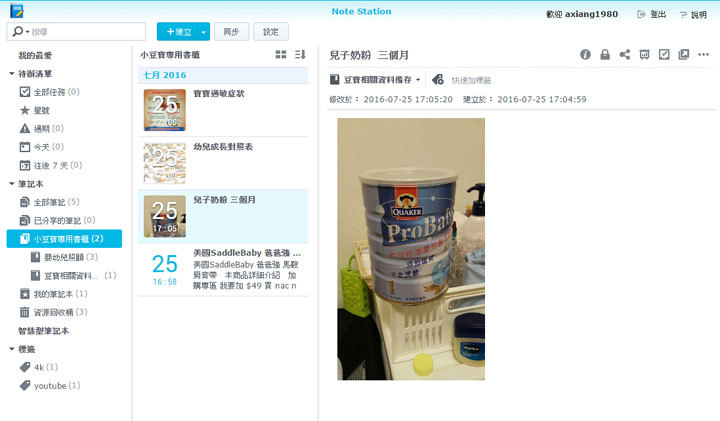Open the create button dropdown arrow
Image resolution: width=720 pixels, height=421 pixels.
point(203,32)
